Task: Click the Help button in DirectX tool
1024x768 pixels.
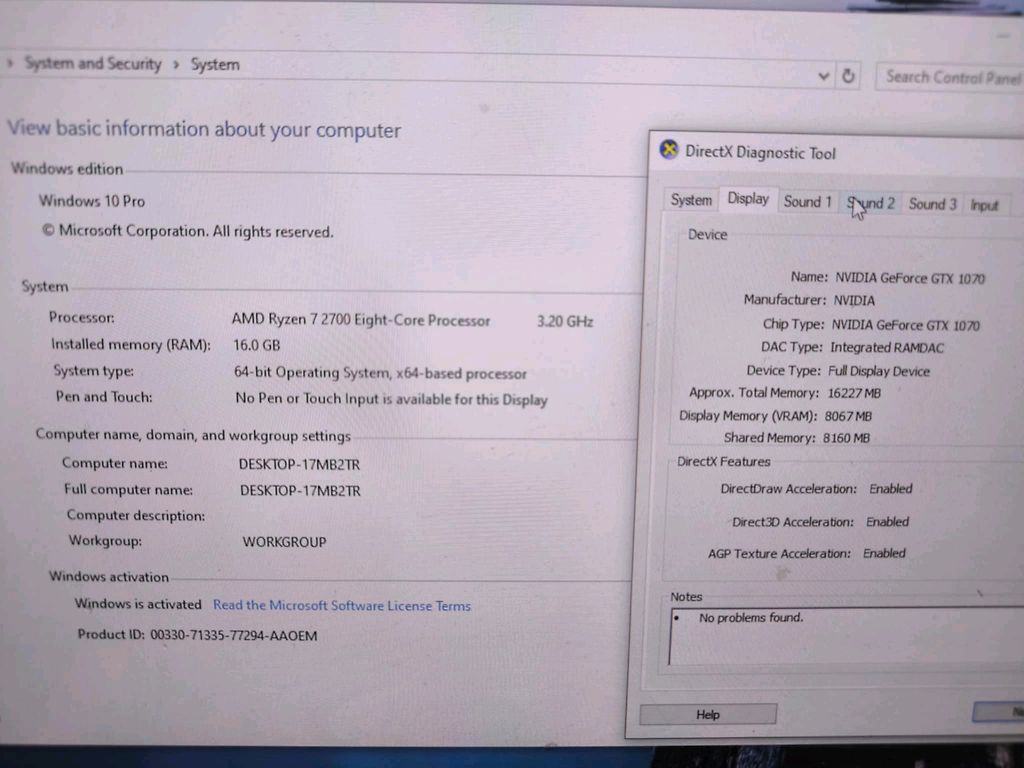Action: click(x=708, y=714)
